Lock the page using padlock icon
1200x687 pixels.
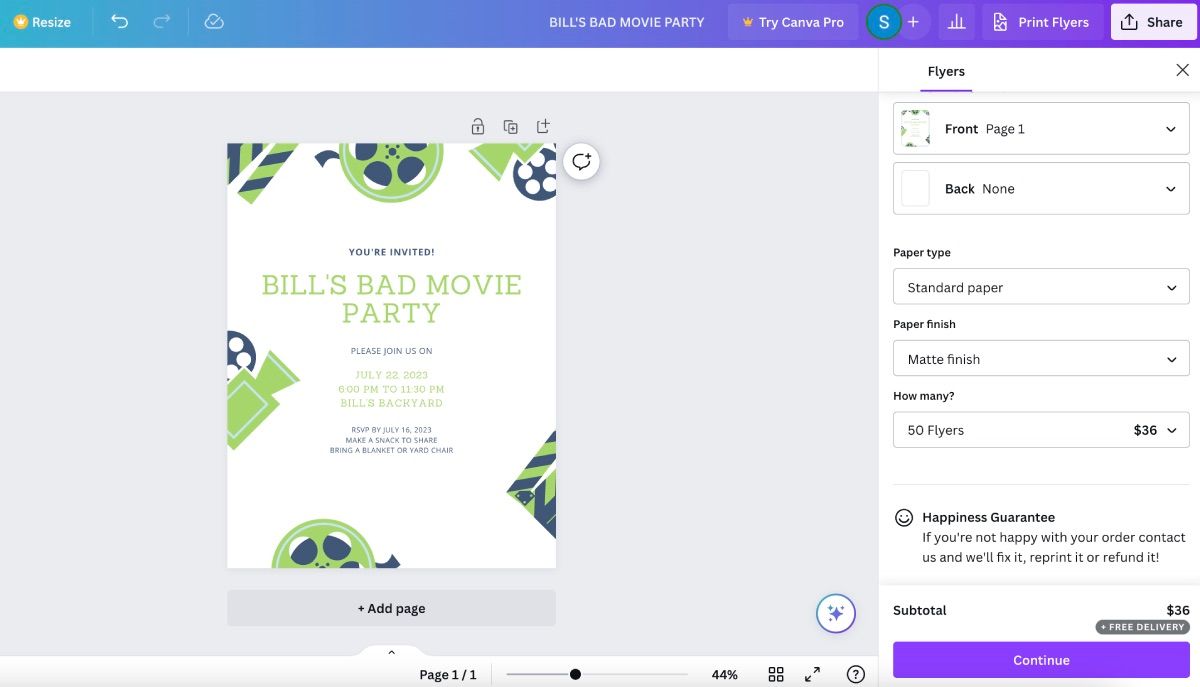(x=478, y=127)
